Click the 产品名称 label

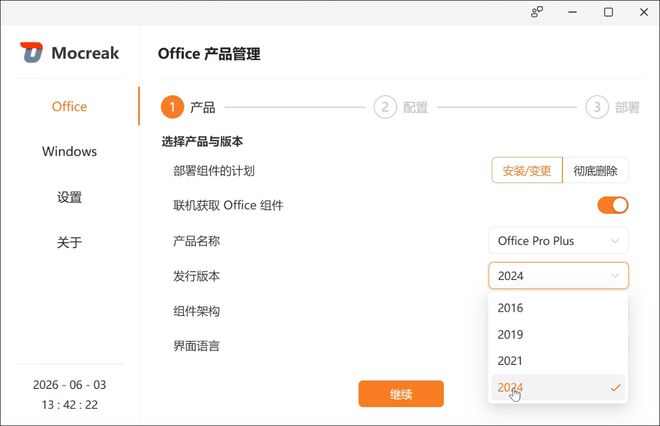pos(197,241)
